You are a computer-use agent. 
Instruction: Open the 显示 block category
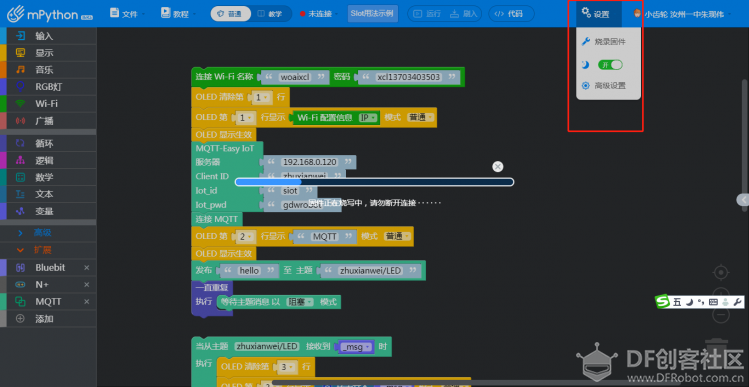tap(48, 53)
